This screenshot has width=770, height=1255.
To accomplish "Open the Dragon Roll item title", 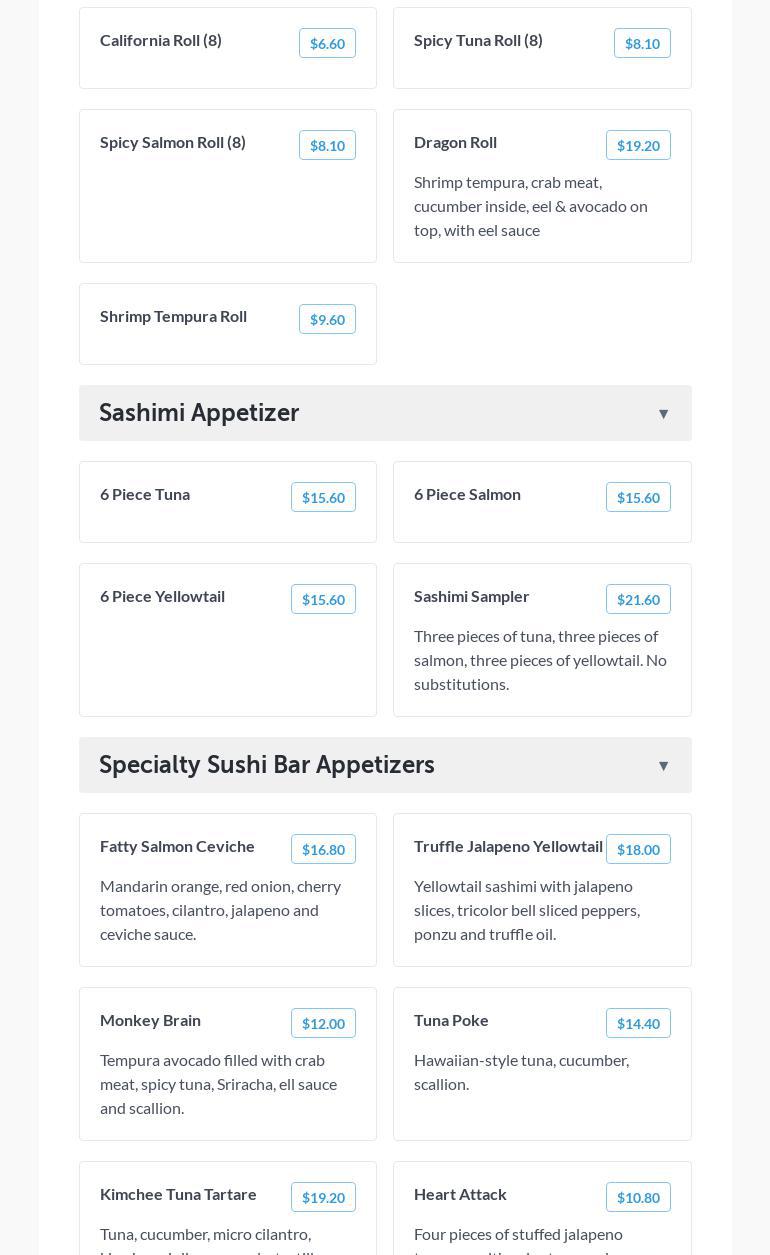I will [x=455, y=143].
